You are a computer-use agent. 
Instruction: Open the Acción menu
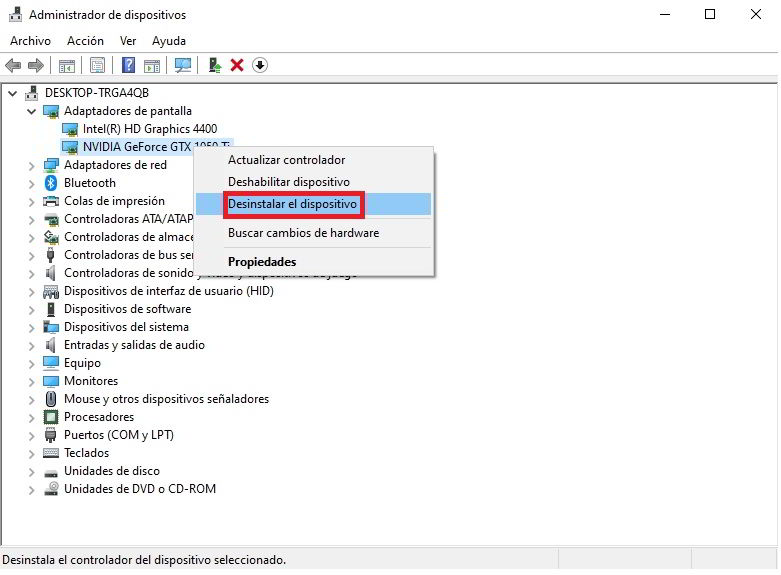(85, 41)
